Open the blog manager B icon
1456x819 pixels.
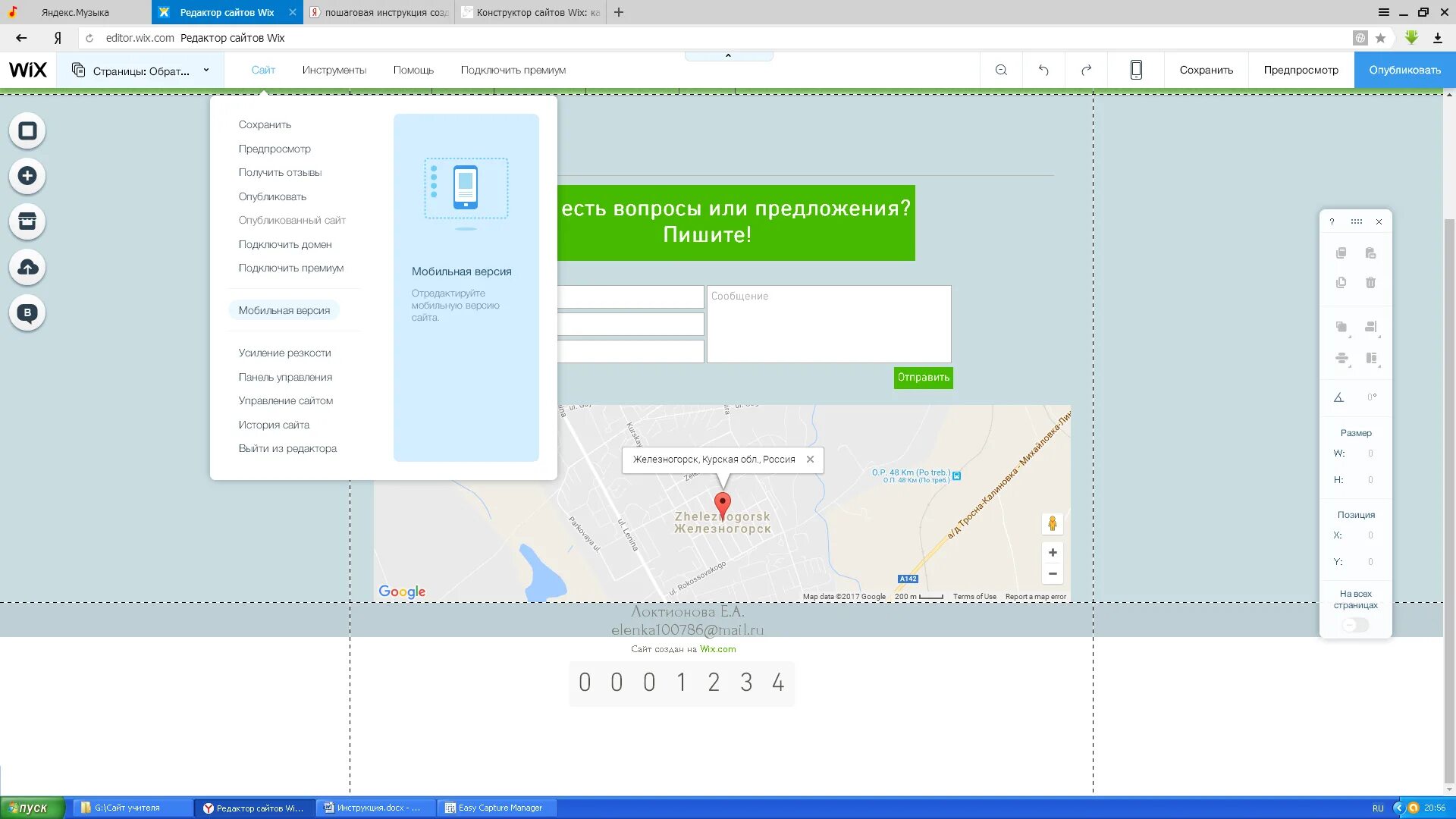27,312
